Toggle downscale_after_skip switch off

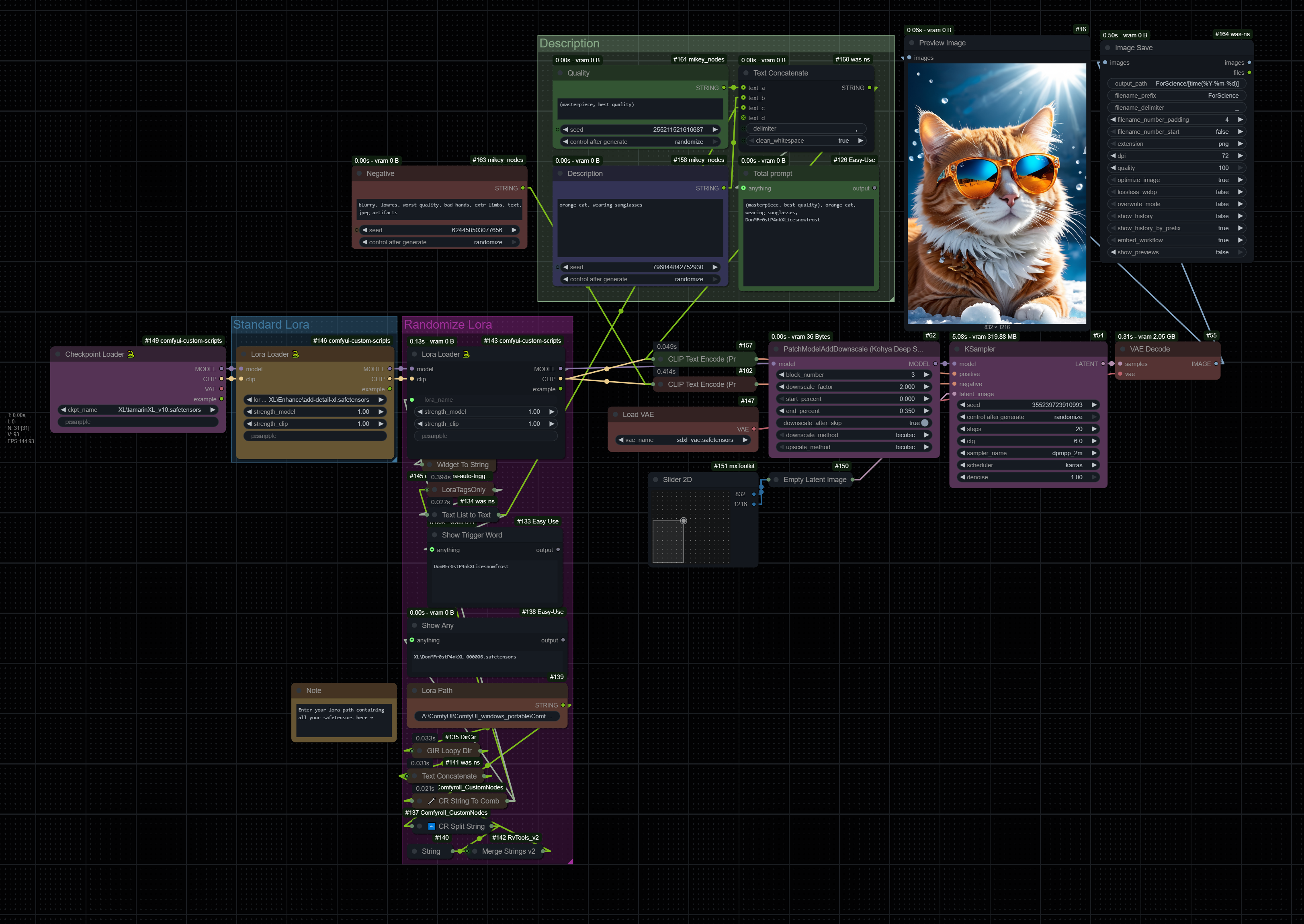(x=924, y=423)
